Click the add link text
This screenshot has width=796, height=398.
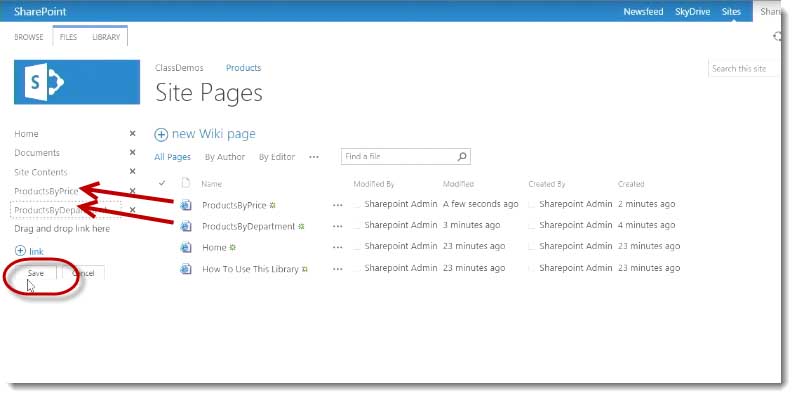tap(36, 251)
